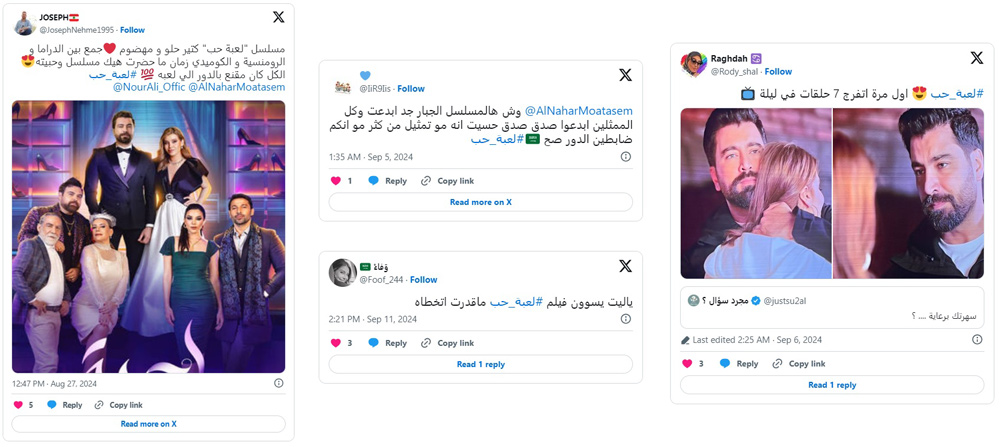Open the info icon on the Sep 11 tweet
The height and width of the screenshot is (447, 1000).
626,319
